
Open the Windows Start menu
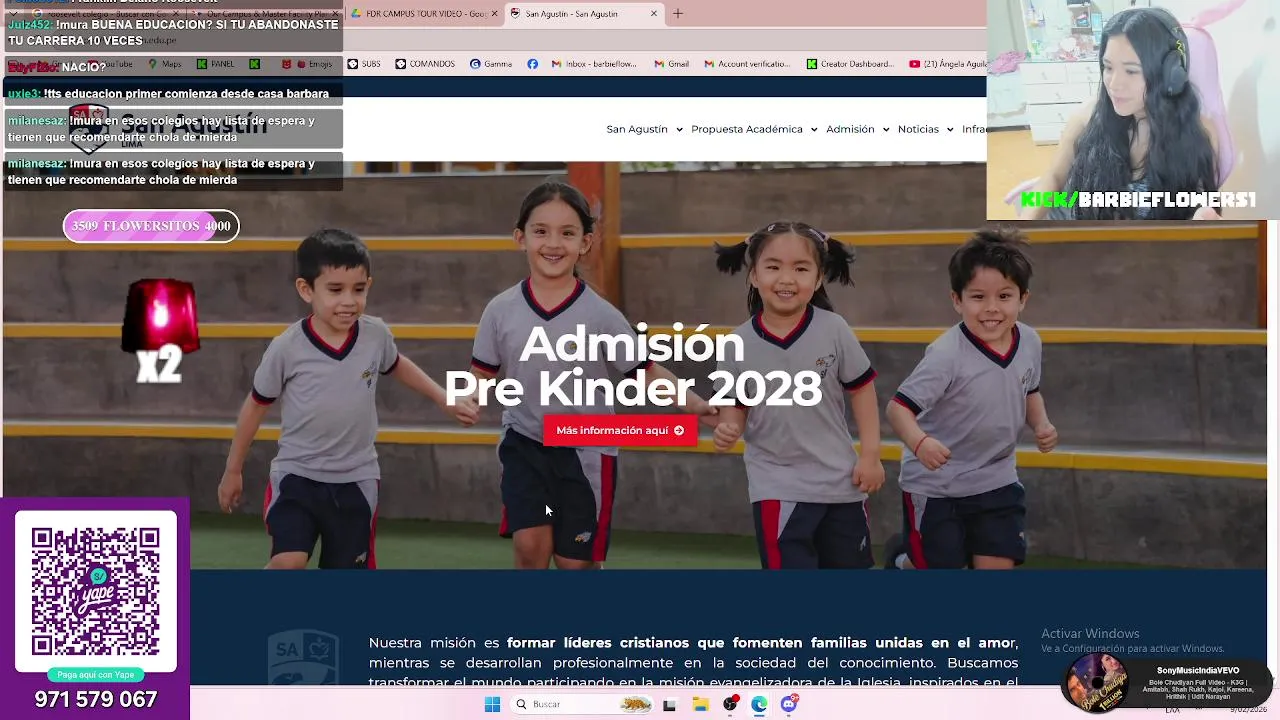492,704
